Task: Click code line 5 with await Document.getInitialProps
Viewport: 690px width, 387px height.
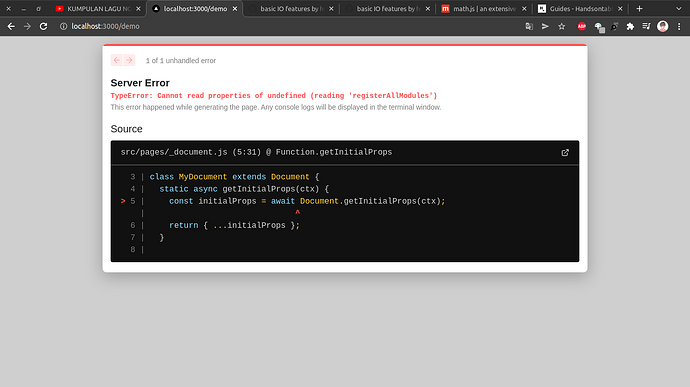Action: (x=307, y=201)
